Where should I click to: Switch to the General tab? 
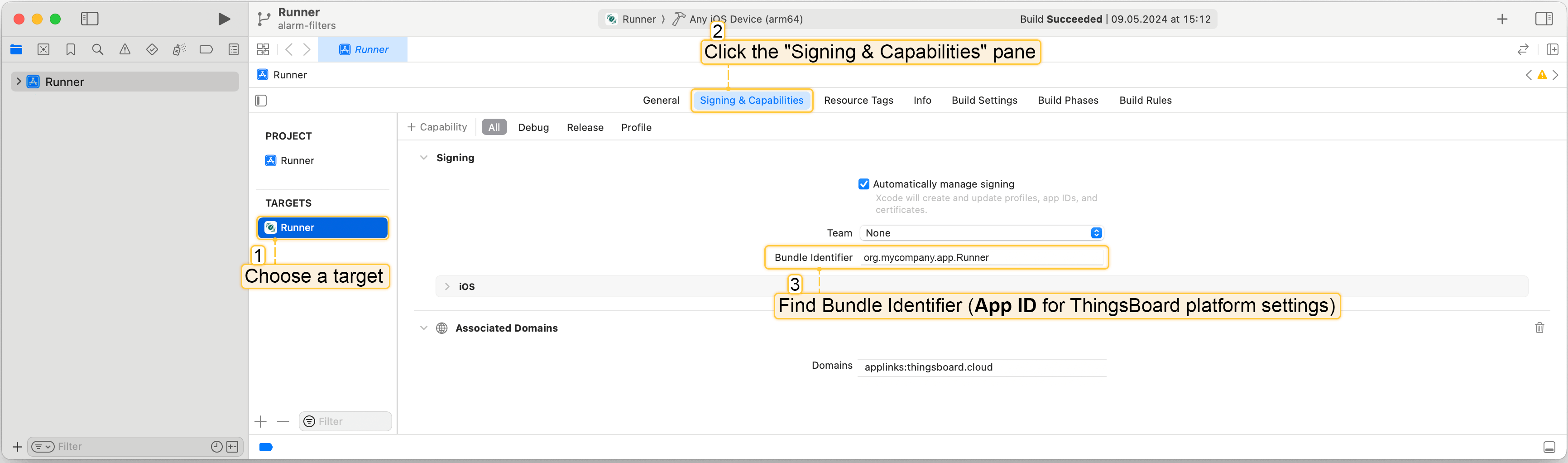tap(661, 101)
